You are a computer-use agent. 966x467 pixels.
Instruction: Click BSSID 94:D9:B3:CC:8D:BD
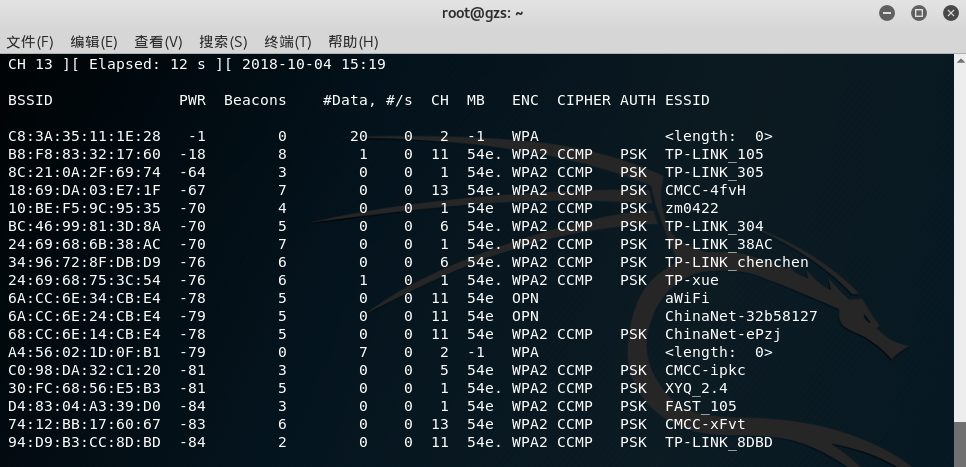click(x=84, y=442)
